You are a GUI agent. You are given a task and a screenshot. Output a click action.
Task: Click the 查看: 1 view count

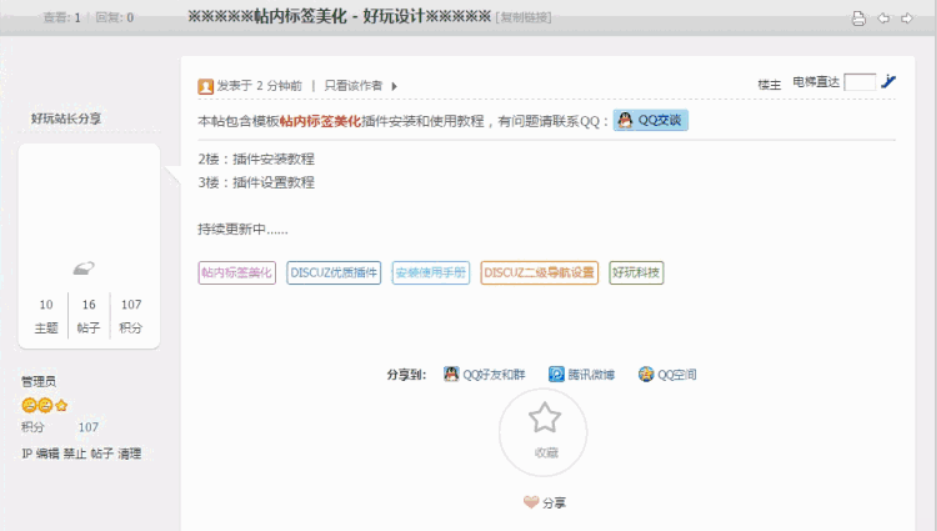pos(62,18)
